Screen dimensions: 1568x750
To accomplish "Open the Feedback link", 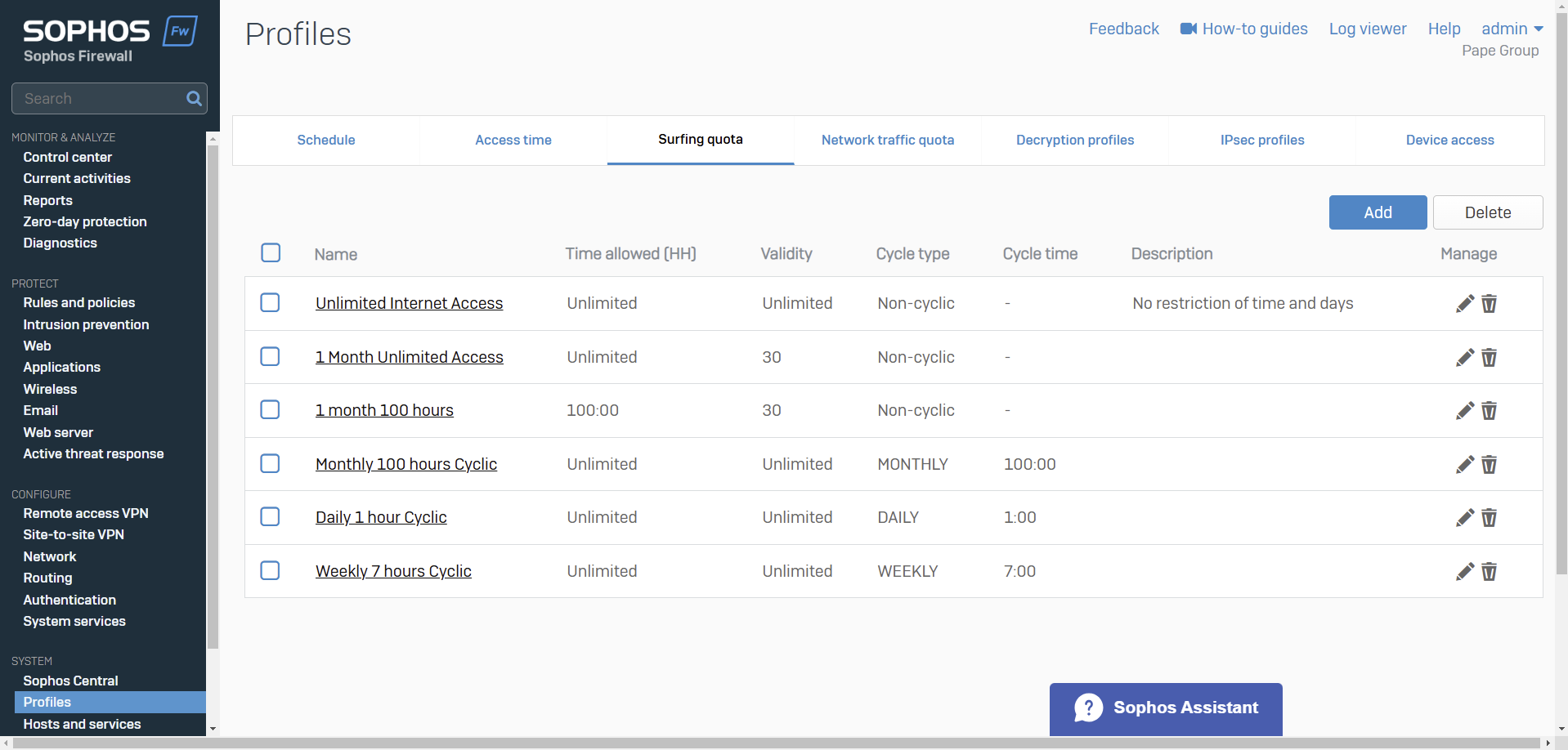I will tap(1124, 29).
